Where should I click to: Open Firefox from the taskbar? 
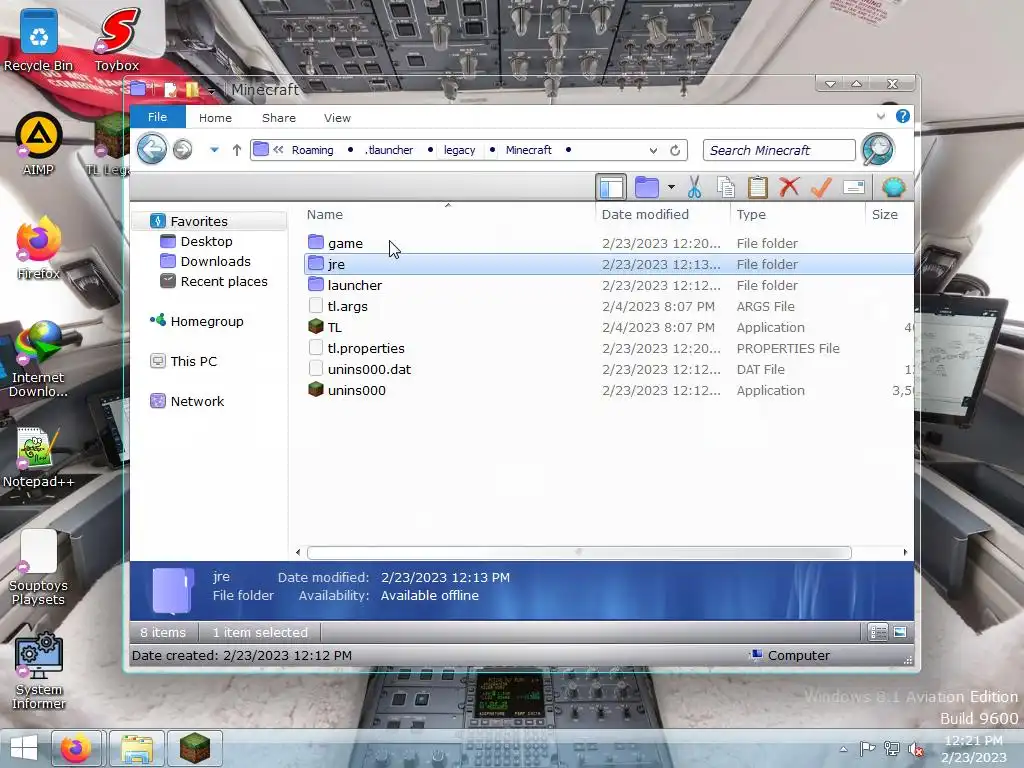coord(76,748)
